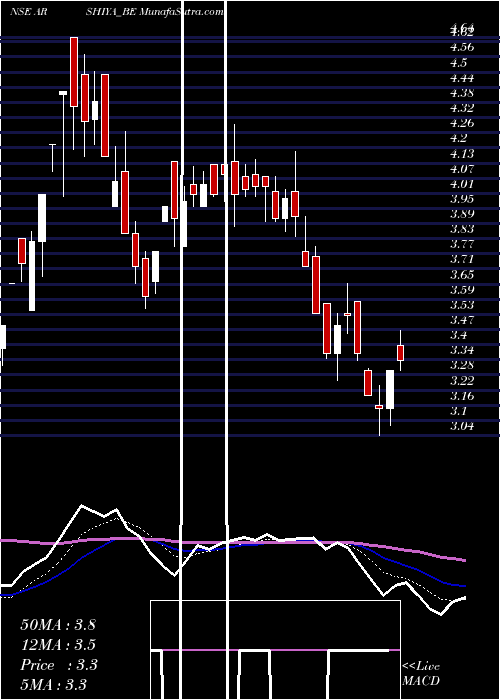500x700 pixels.
Task: Select the 3.1 price axis label
Action: coord(458,411)
